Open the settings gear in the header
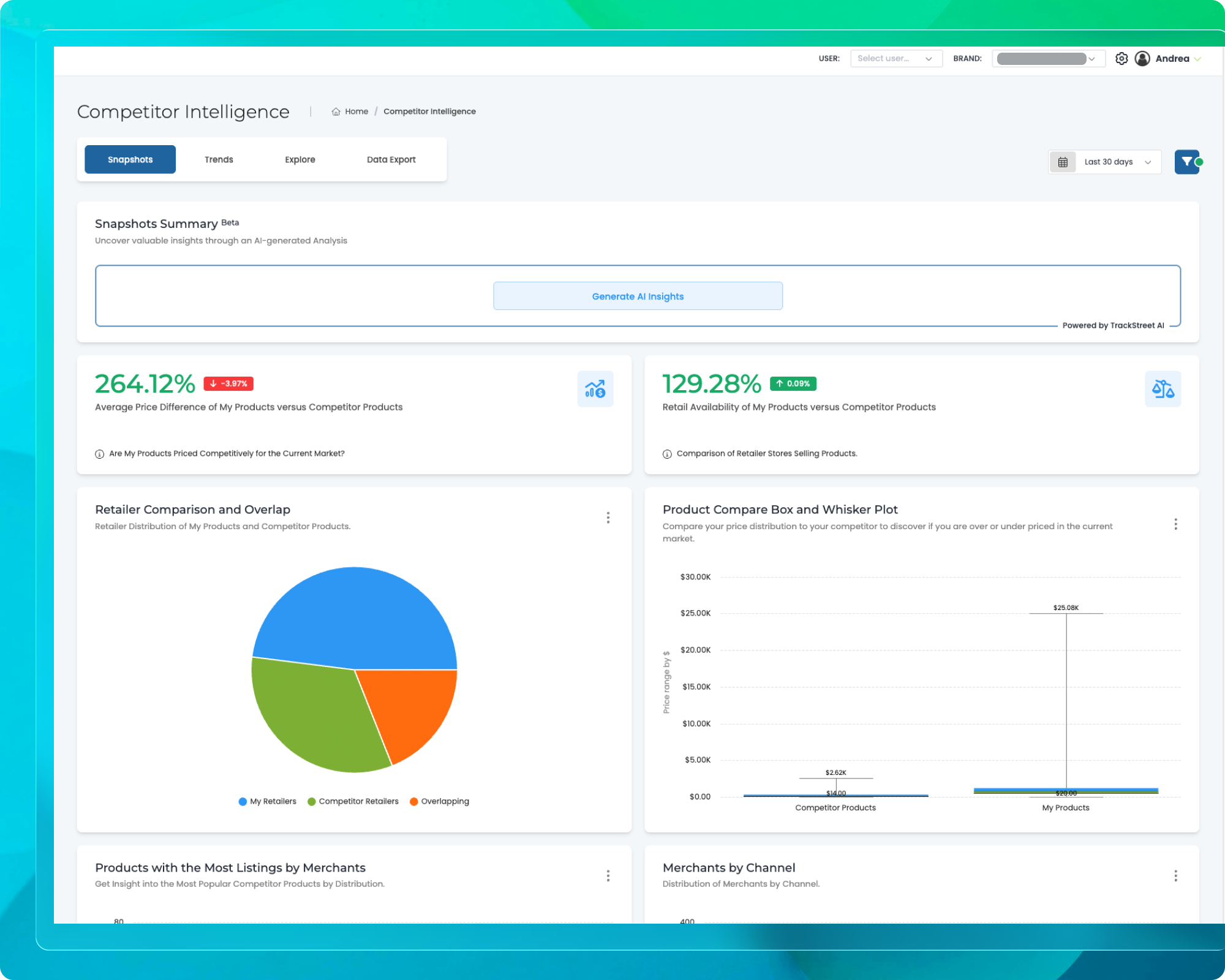This screenshot has width=1225, height=980. [1121, 58]
